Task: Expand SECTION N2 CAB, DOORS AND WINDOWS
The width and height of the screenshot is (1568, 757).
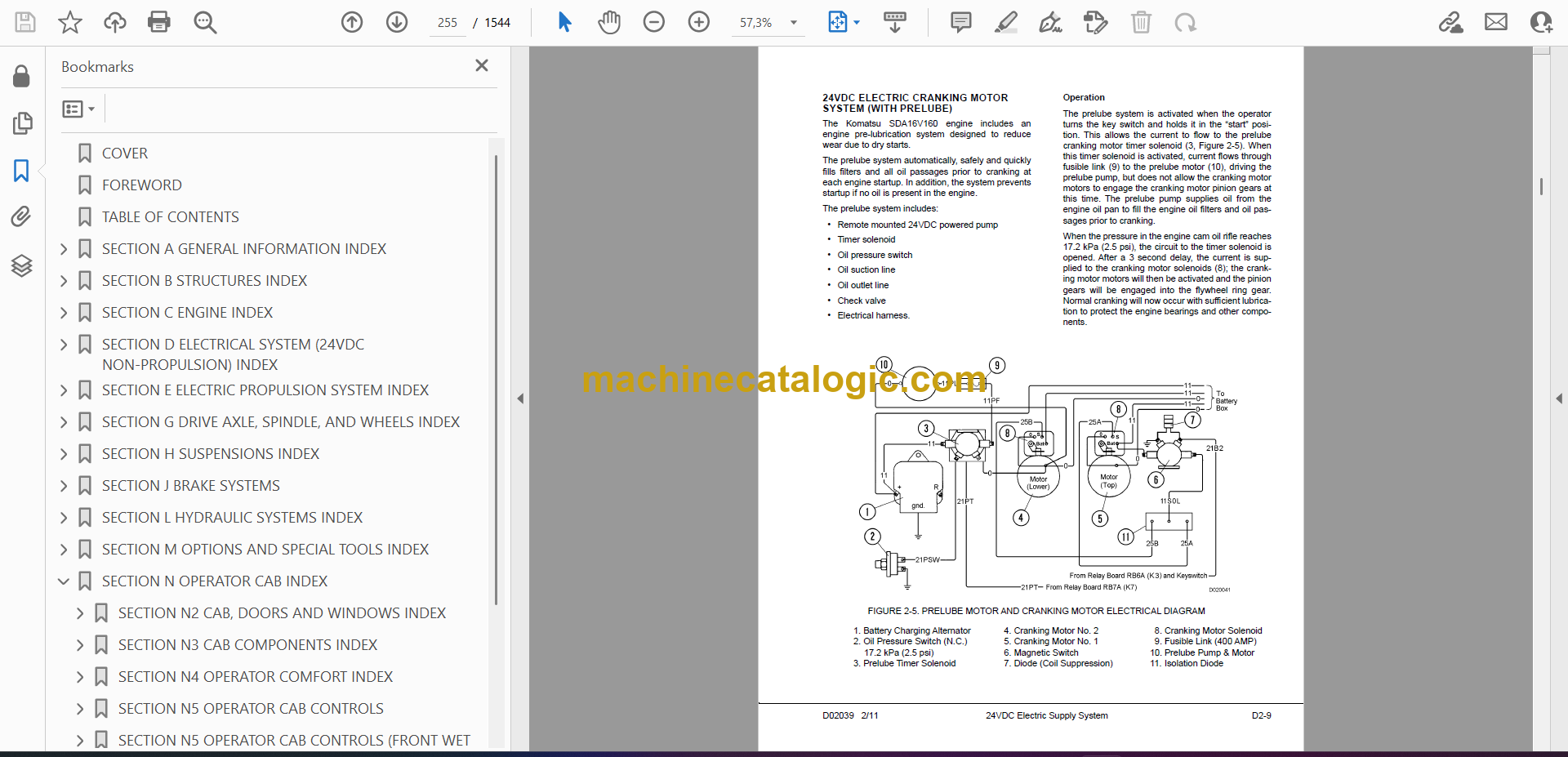Action: tap(80, 613)
